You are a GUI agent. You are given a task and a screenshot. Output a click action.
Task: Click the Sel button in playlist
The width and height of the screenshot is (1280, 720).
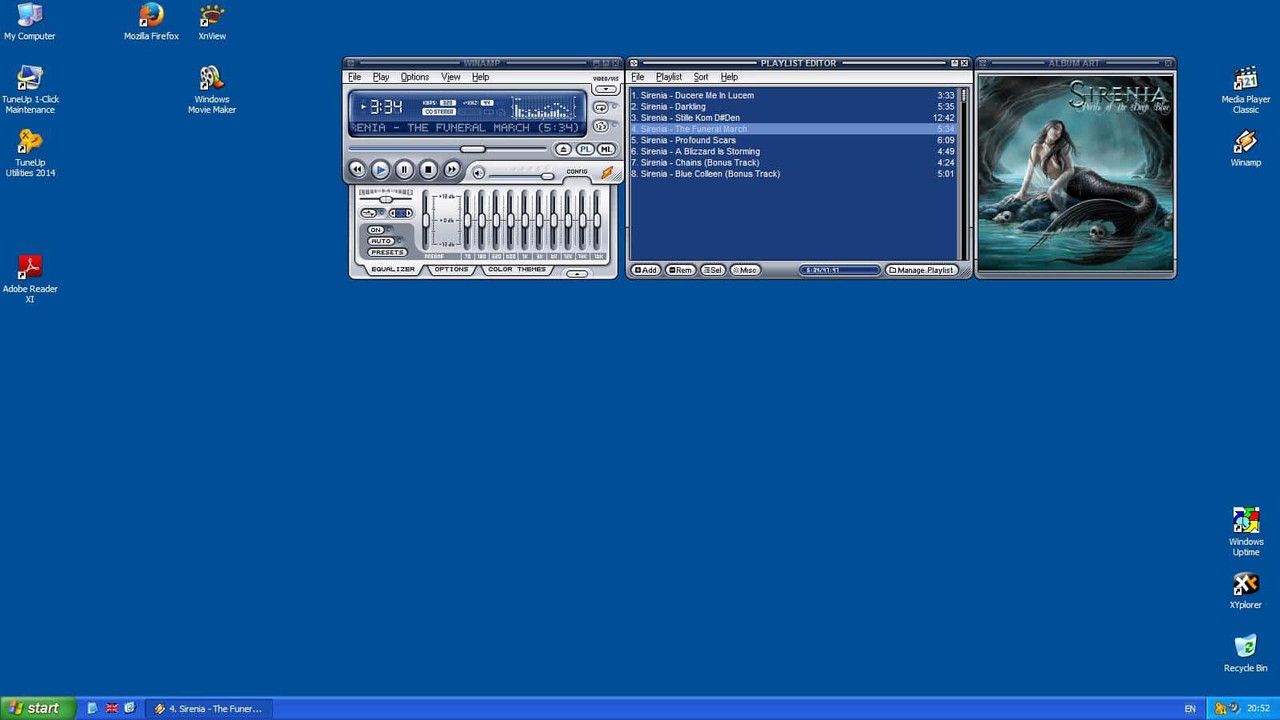tap(712, 270)
